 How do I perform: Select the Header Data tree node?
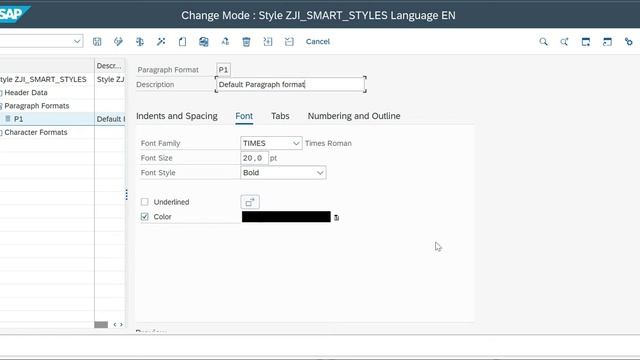[x=26, y=93]
